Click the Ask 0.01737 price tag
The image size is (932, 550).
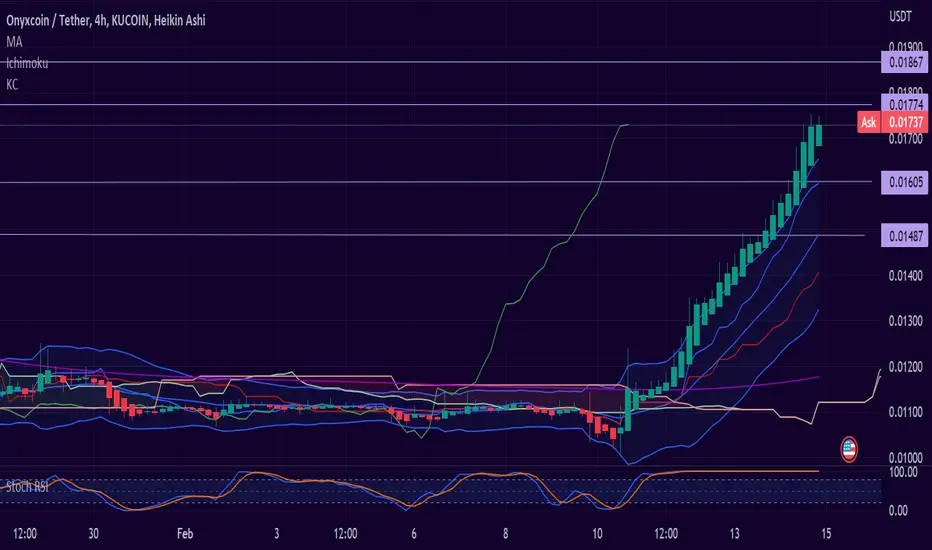[x=893, y=122]
